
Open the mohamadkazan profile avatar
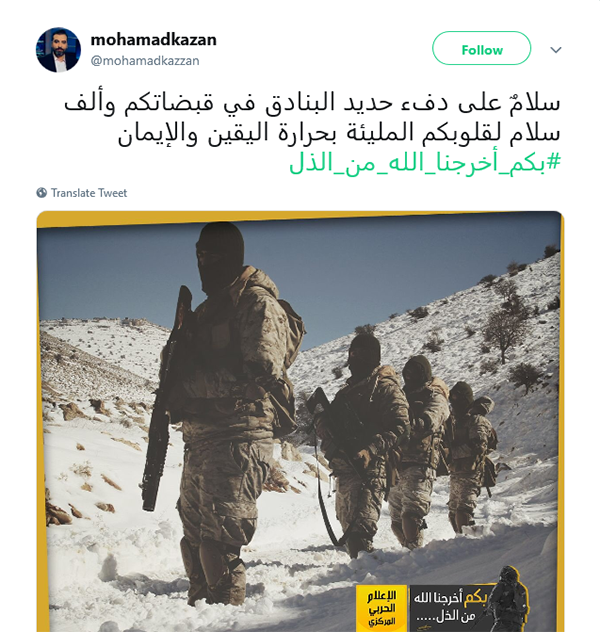click(x=58, y=50)
